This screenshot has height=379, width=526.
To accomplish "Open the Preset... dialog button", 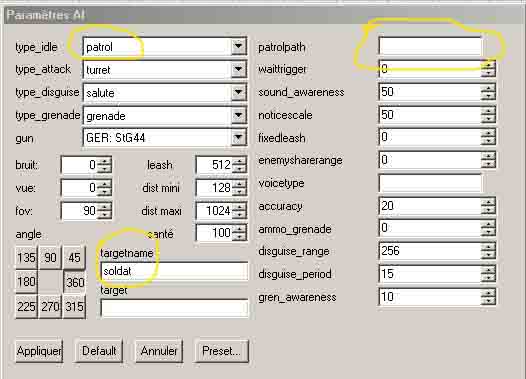I will [221, 351].
